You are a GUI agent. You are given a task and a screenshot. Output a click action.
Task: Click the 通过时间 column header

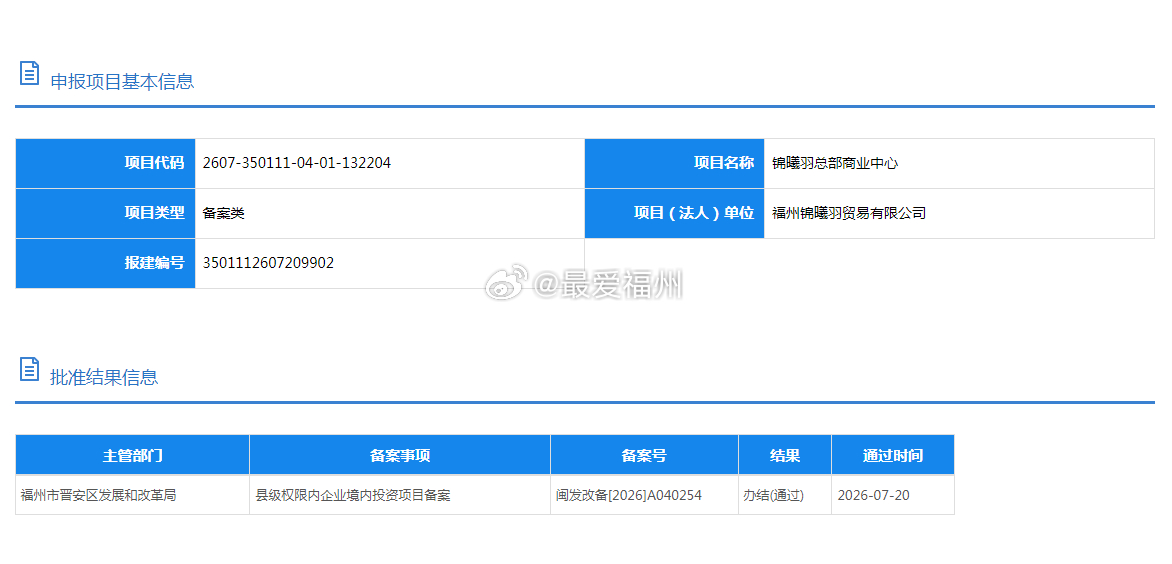coord(892,455)
